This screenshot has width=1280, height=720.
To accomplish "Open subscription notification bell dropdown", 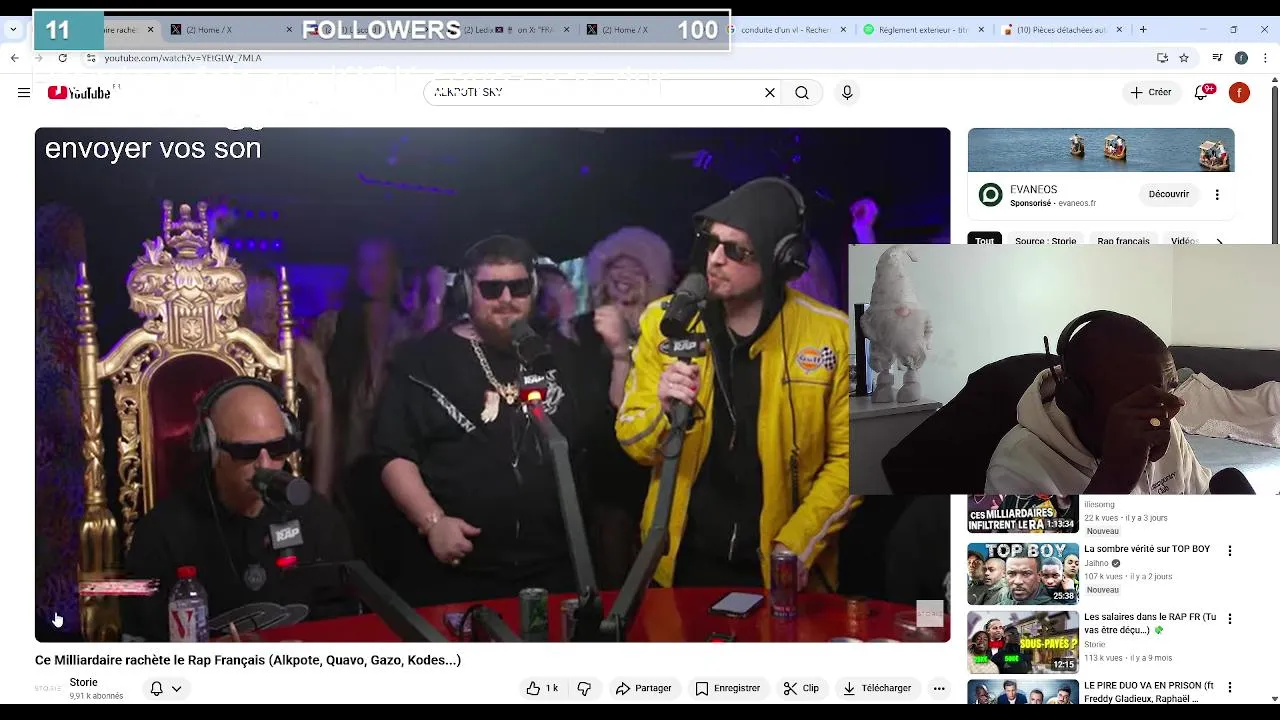I will coord(165,688).
